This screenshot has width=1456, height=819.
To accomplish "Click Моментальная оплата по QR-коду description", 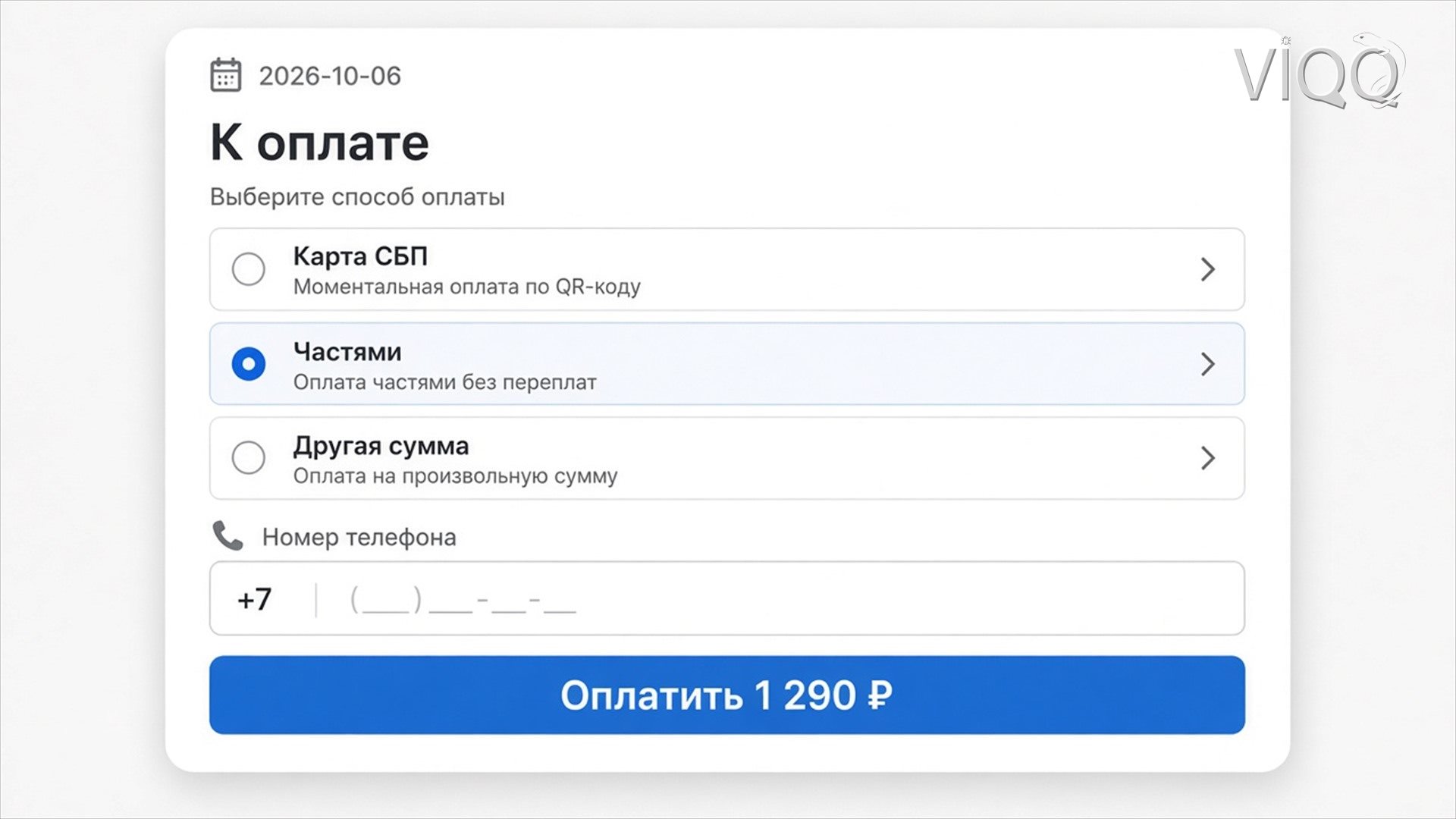I will click(x=467, y=287).
